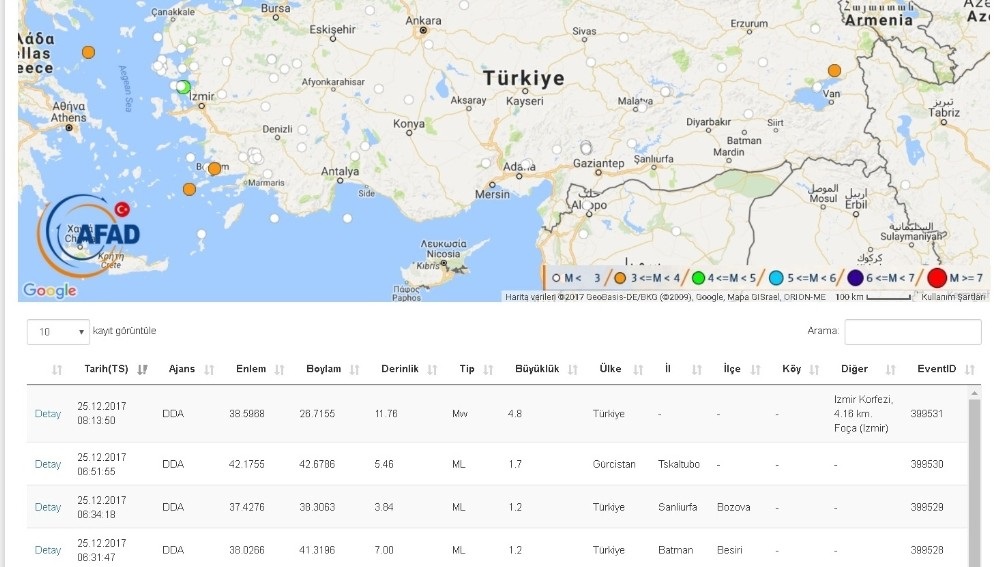The height and width of the screenshot is (567, 1000).
Task: Click the red M>=7 legend circle
Action: 937,278
